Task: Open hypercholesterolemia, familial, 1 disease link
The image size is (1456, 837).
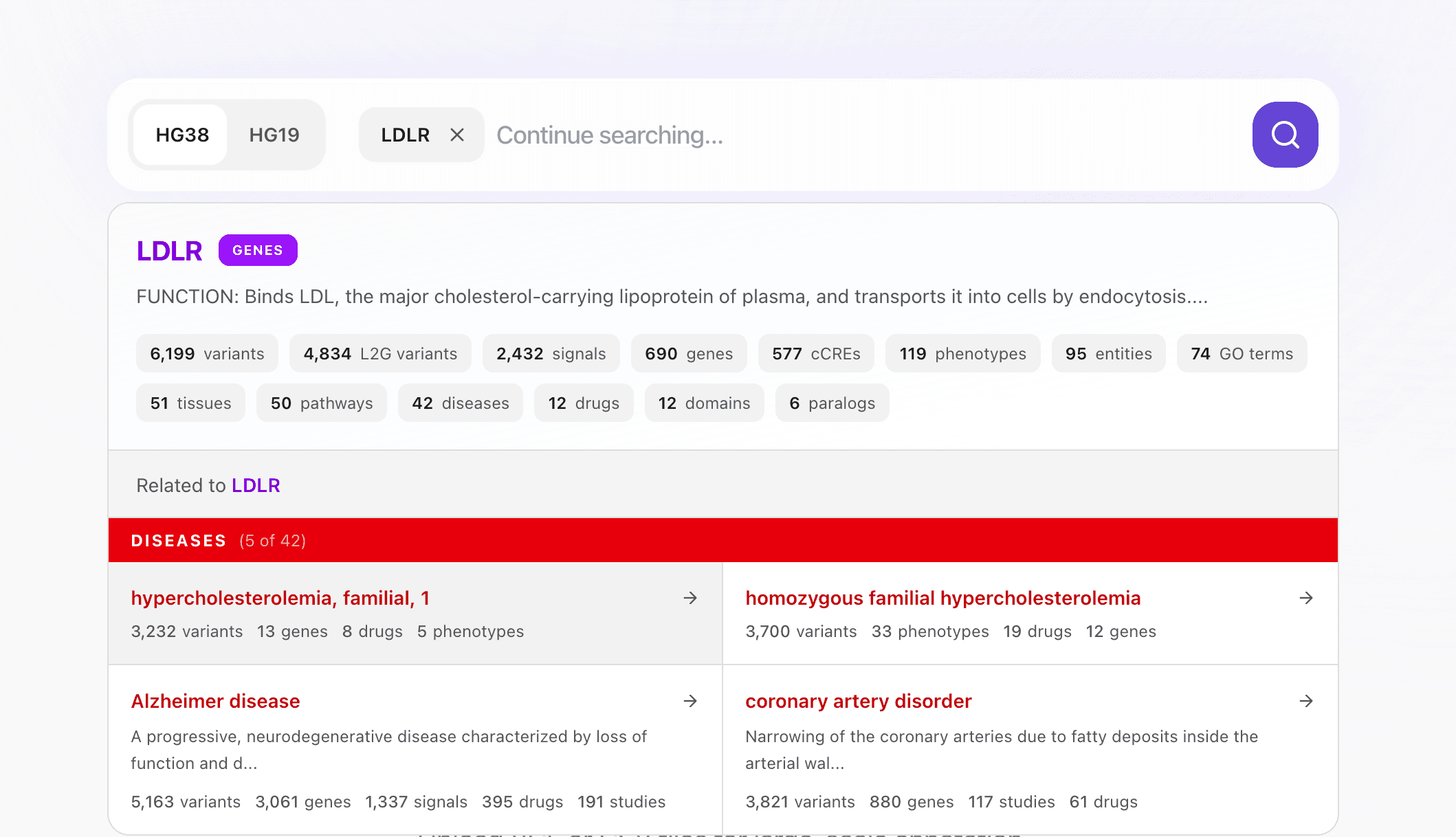Action: point(280,598)
